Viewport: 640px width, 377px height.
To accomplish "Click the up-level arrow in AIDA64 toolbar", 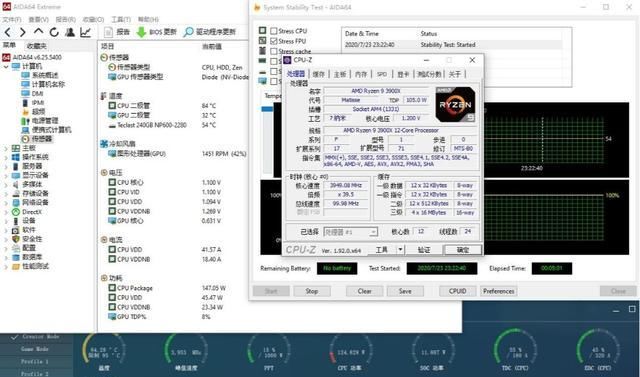I will [x=38, y=31].
